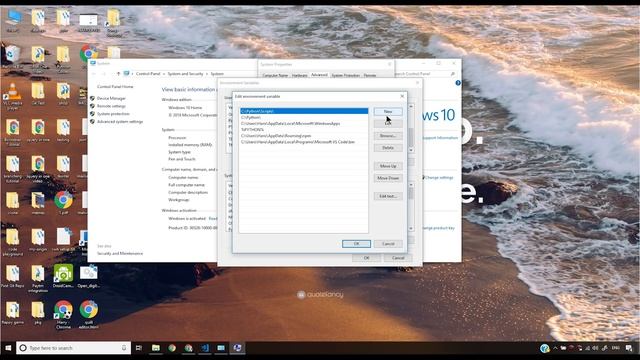640x360 pixels.
Task: Click the taskbar search box
Action: (x=74, y=348)
